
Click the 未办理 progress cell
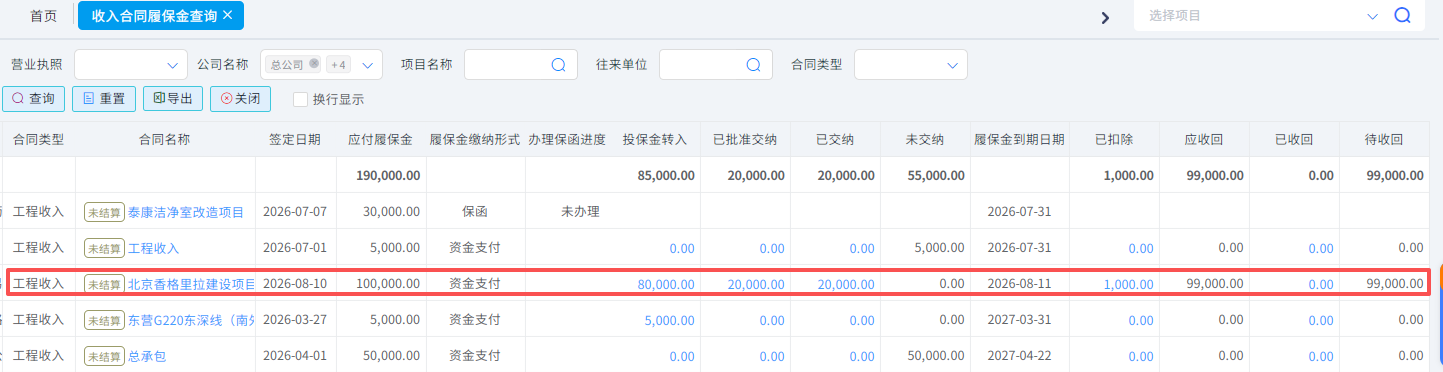pos(580,212)
